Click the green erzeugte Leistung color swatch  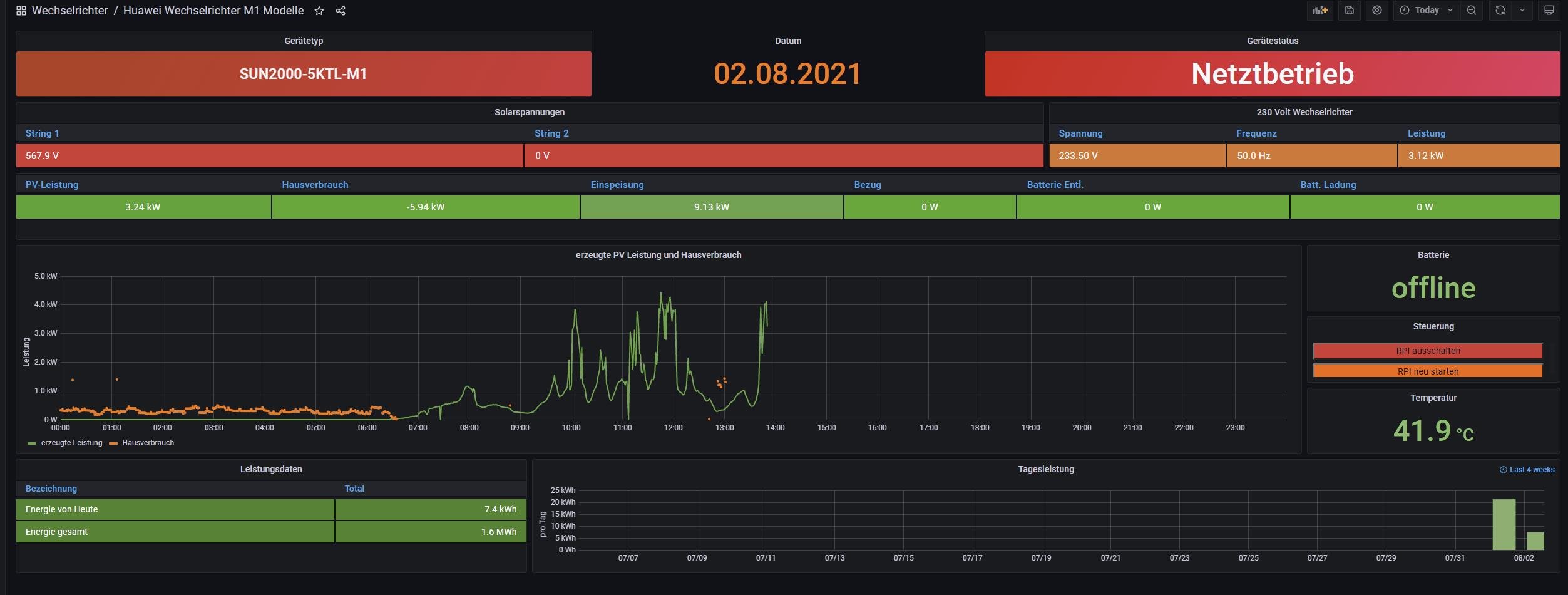(32, 443)
